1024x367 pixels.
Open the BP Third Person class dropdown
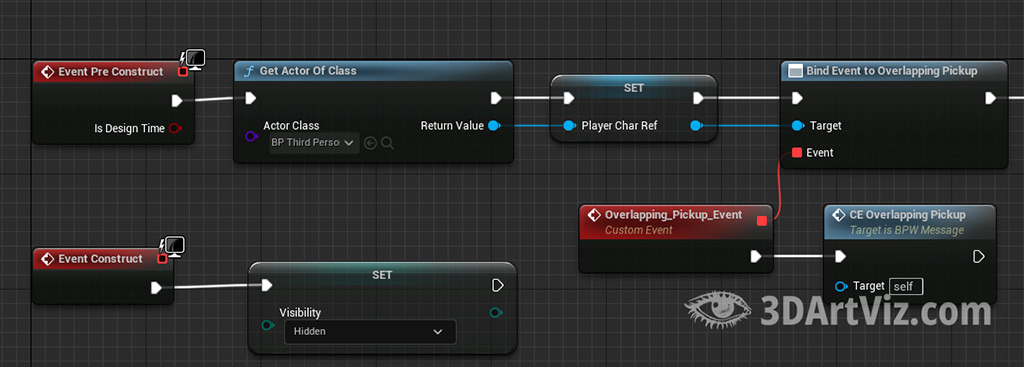[x=314, y=142]
